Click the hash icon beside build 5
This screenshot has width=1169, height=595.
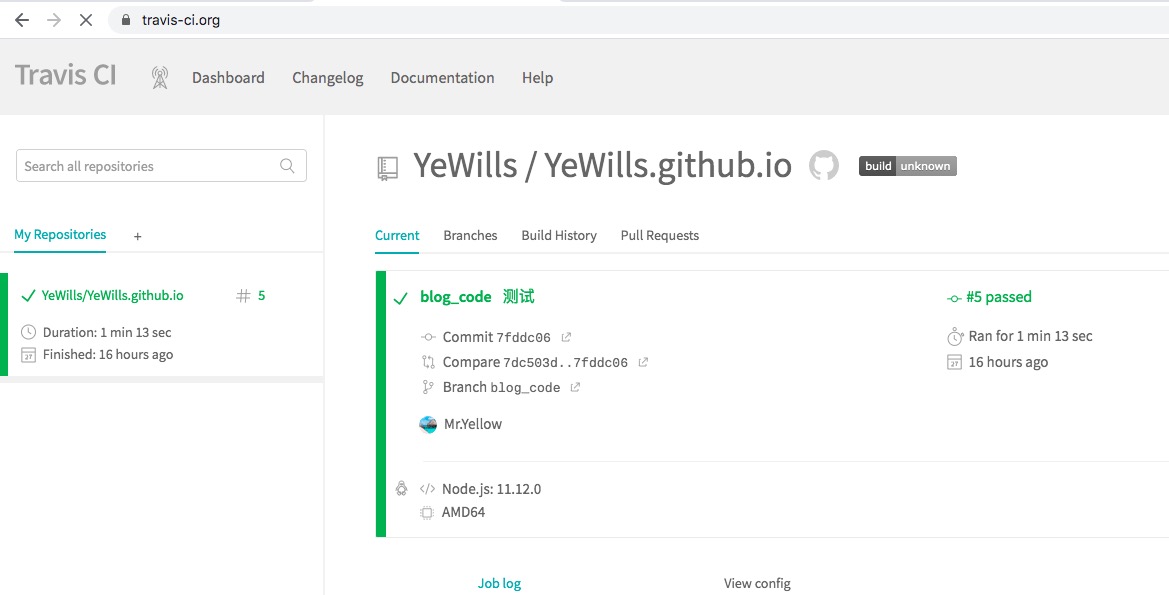coord(243,296)
